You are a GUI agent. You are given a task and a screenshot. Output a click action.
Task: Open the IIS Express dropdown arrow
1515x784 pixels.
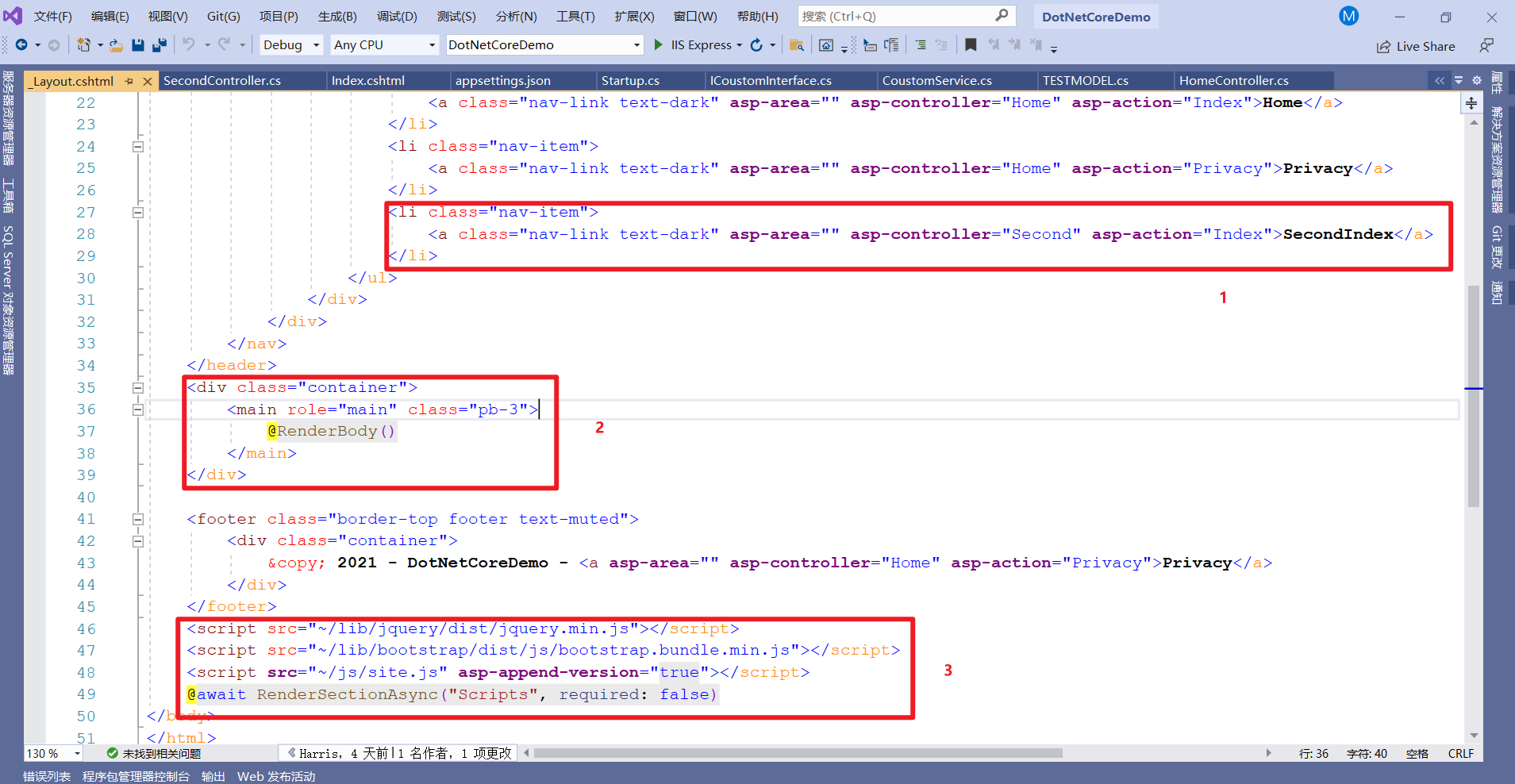point(740,45)
